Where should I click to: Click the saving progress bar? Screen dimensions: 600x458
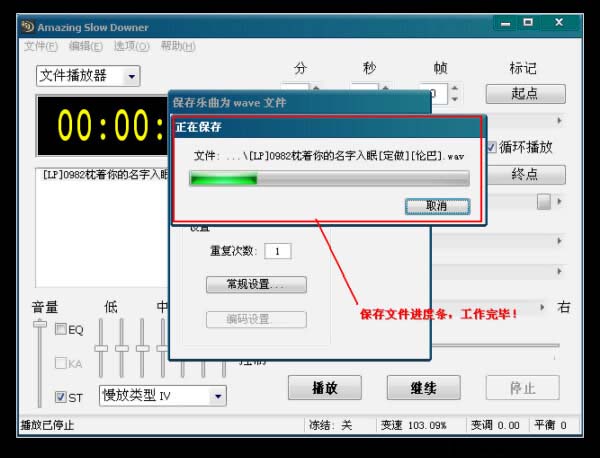pyautogui.click(x=329, y=178)
